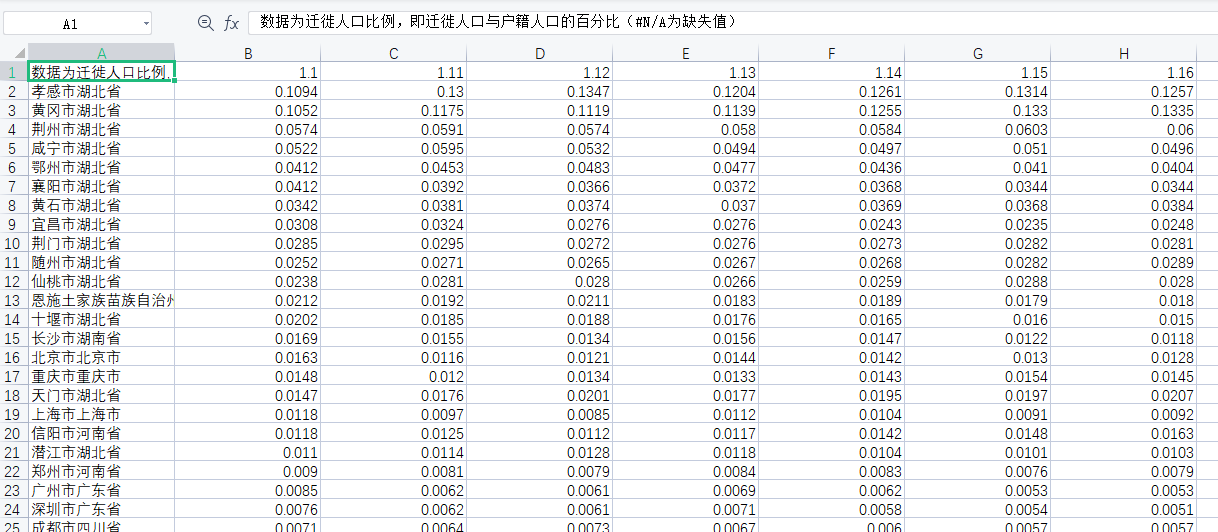The image size is (1218, 532).
Task: Click cell G18 value 0.0197
Action: [978, 395]
